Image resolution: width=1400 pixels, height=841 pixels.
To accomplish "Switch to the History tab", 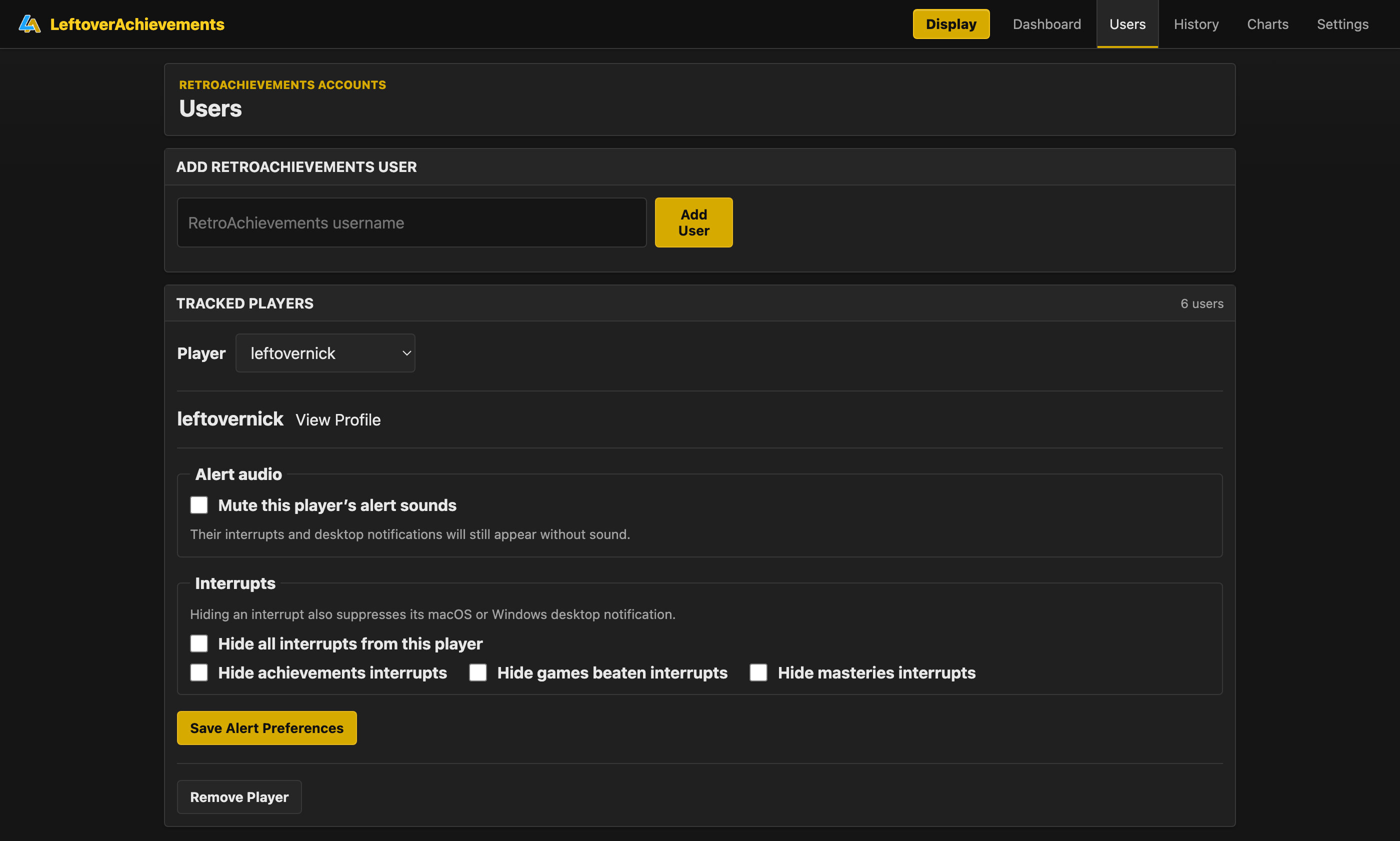I will [1196, 24].
